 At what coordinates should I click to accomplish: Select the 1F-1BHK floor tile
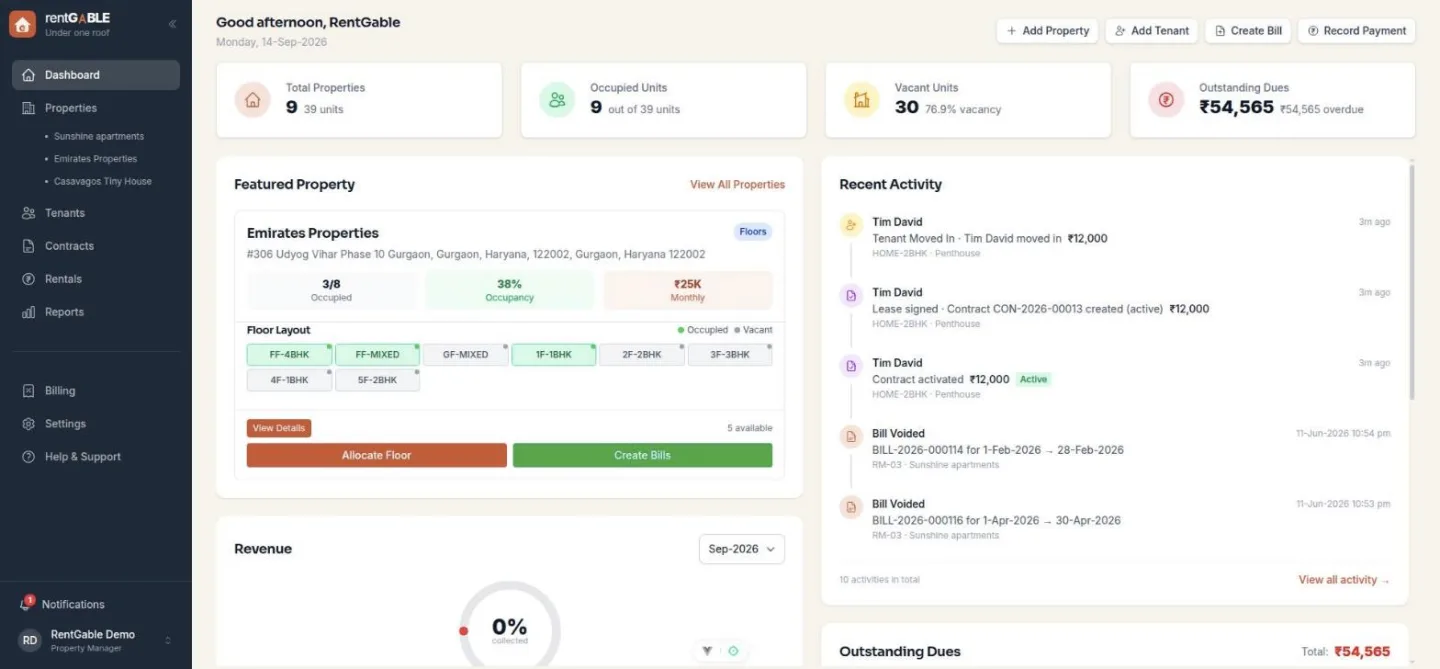tap(554, 355)
